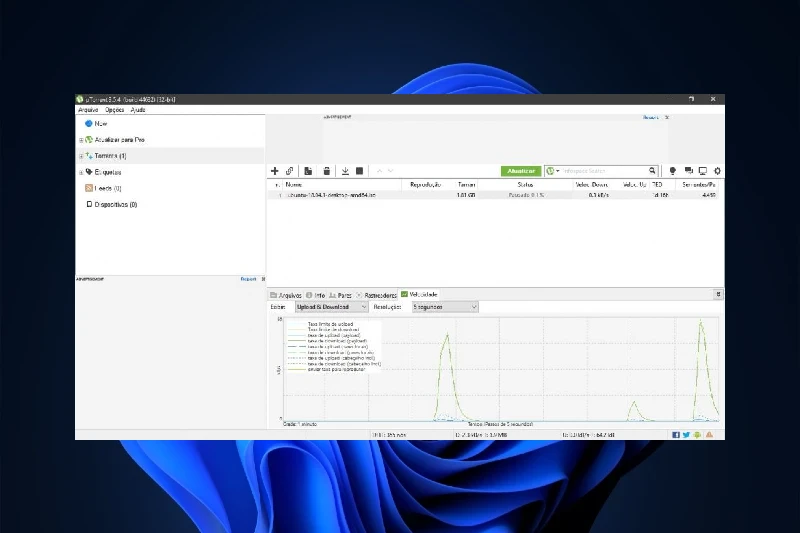The width and height of the screenshot is (800, 533).
Task: Click the Twitter icon in status bar
Action: 686,435
